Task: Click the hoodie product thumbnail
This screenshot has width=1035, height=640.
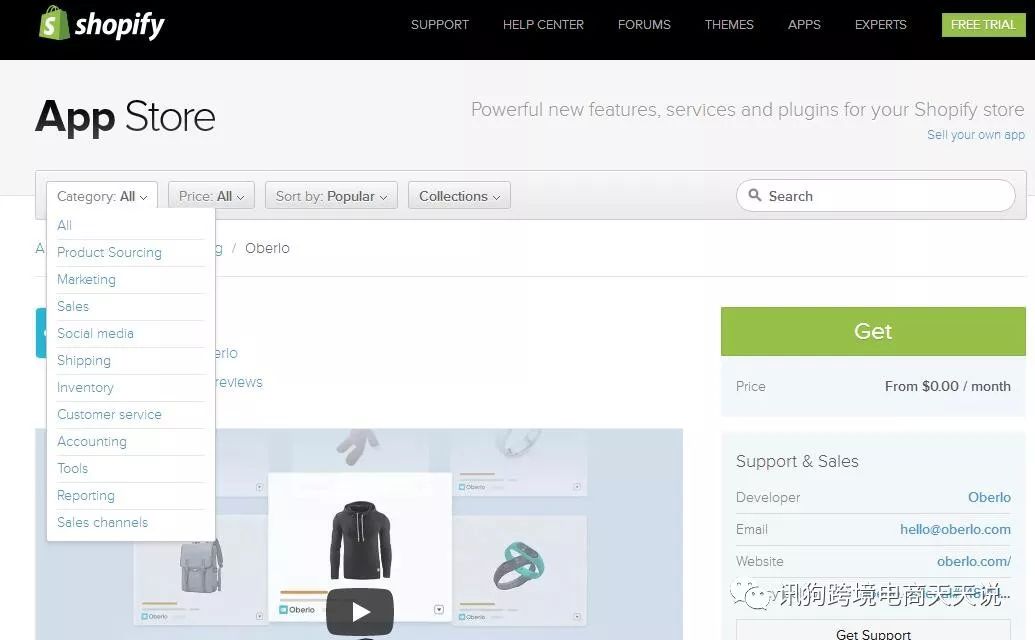Action: pos(360,540)
